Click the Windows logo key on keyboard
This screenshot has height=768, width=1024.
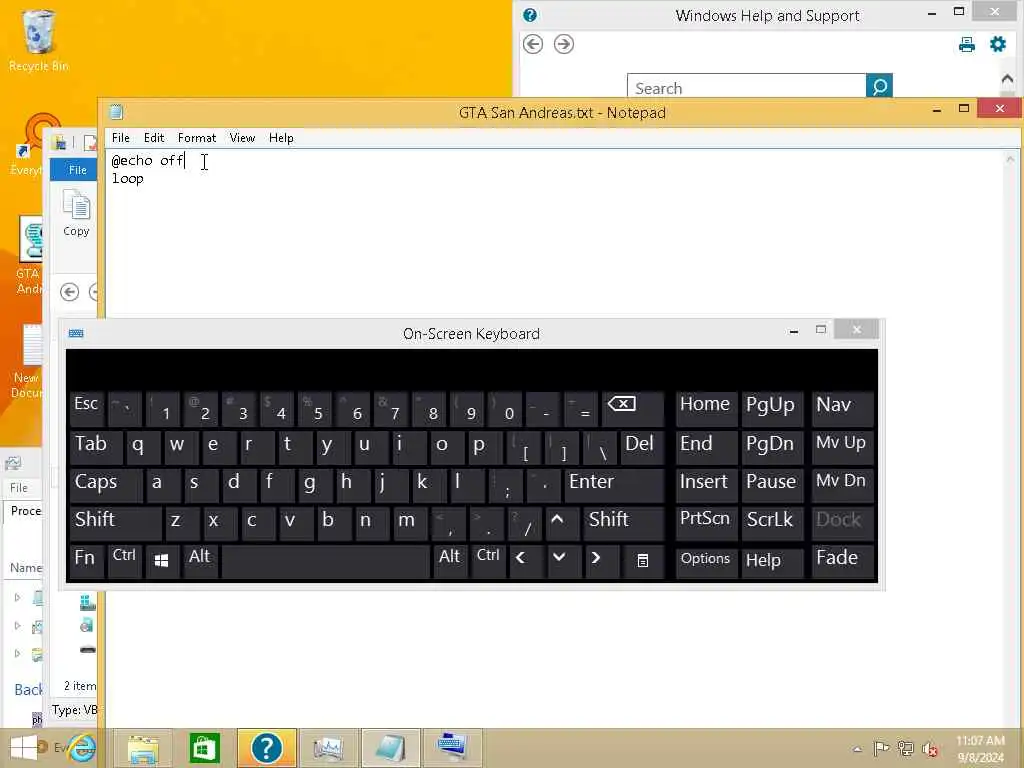pos(161,560)
